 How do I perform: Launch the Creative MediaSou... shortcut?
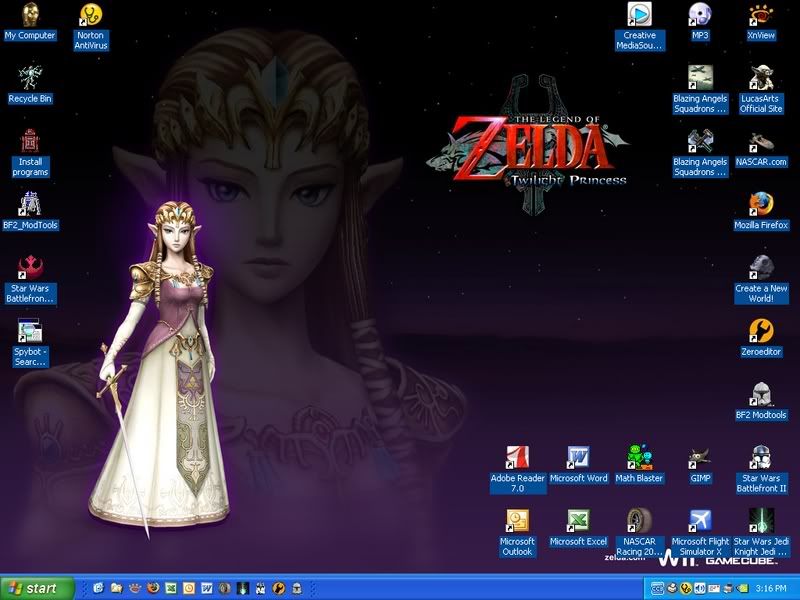click(x=639, y=26)
